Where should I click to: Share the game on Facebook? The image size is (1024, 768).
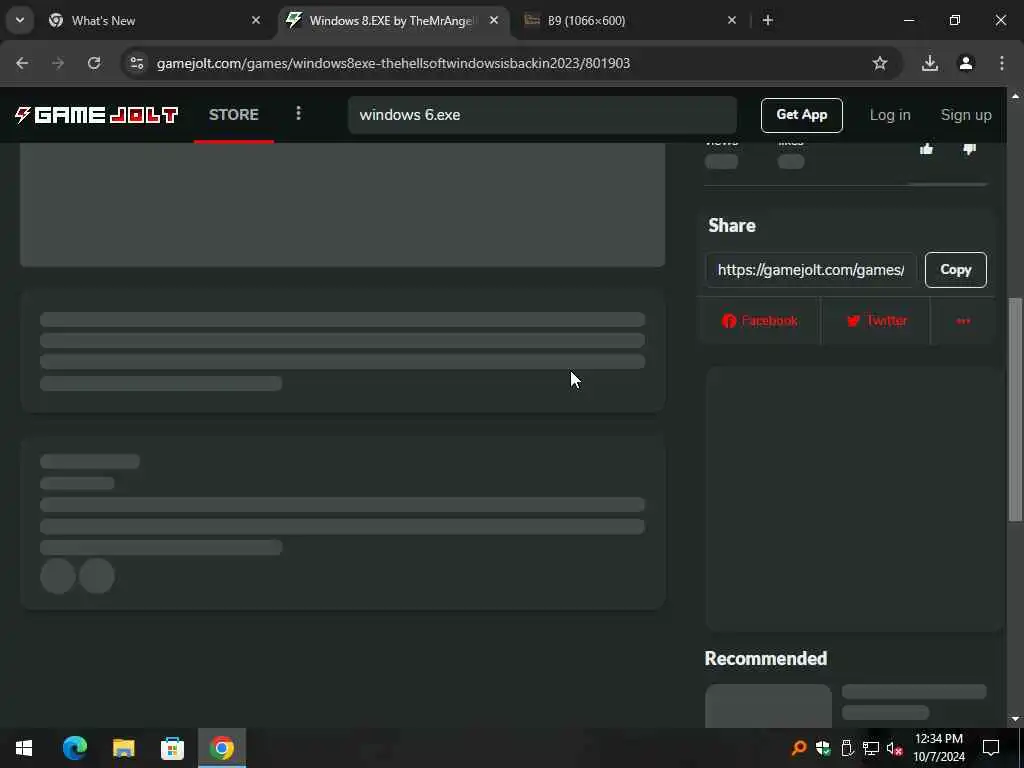(x=760, y=321)
